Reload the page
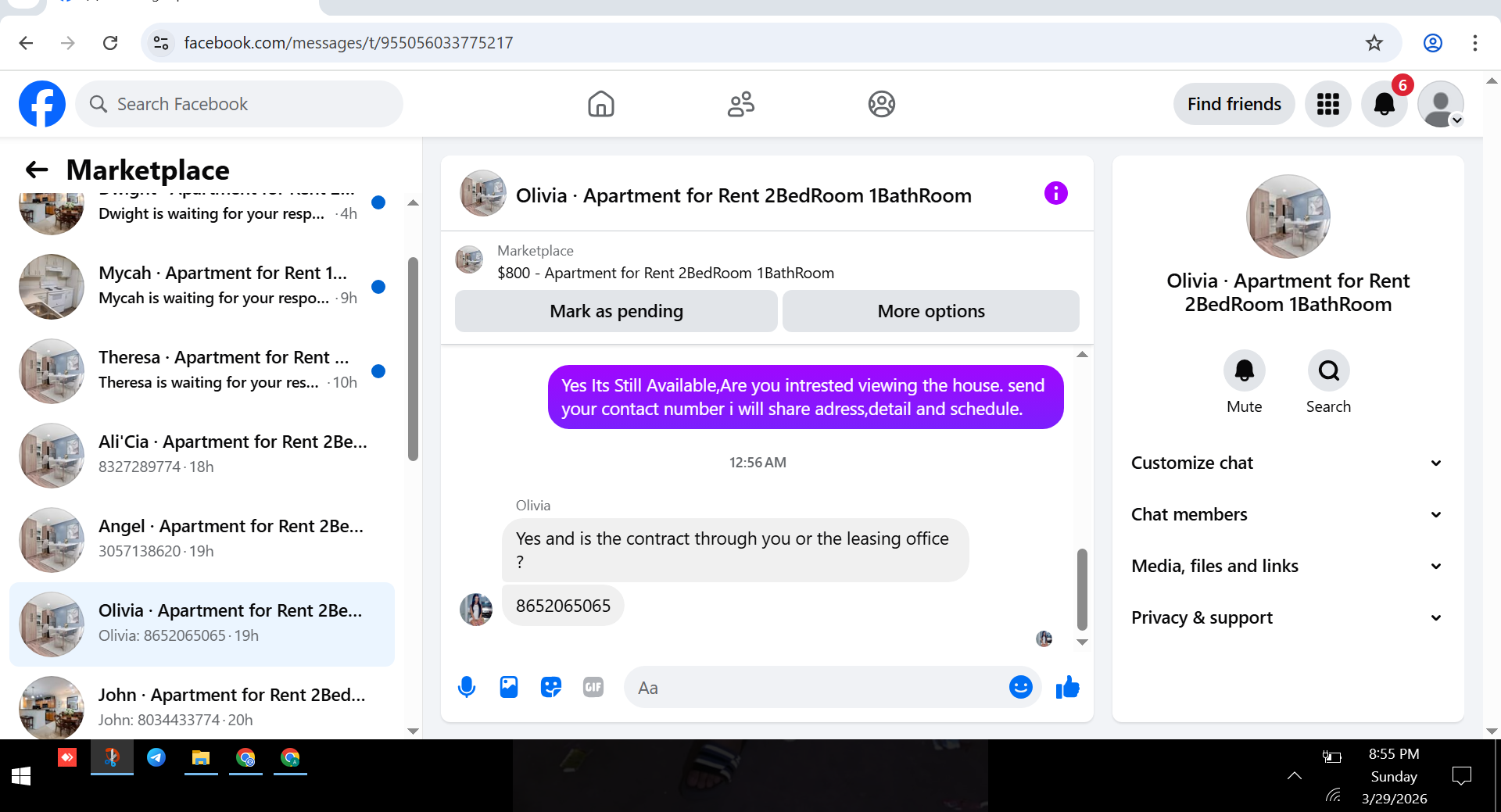 [110, 43]
